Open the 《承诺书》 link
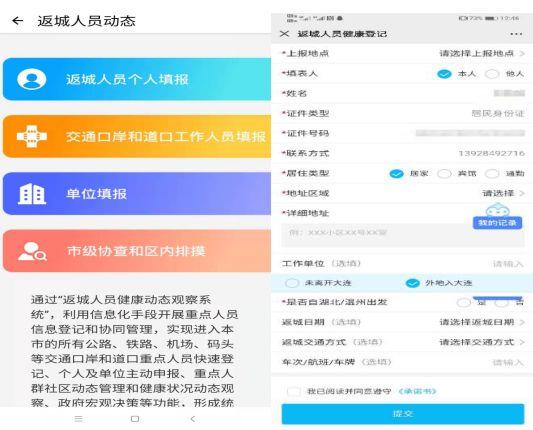This screenshot has height=430, width=533. pos(417,391)
